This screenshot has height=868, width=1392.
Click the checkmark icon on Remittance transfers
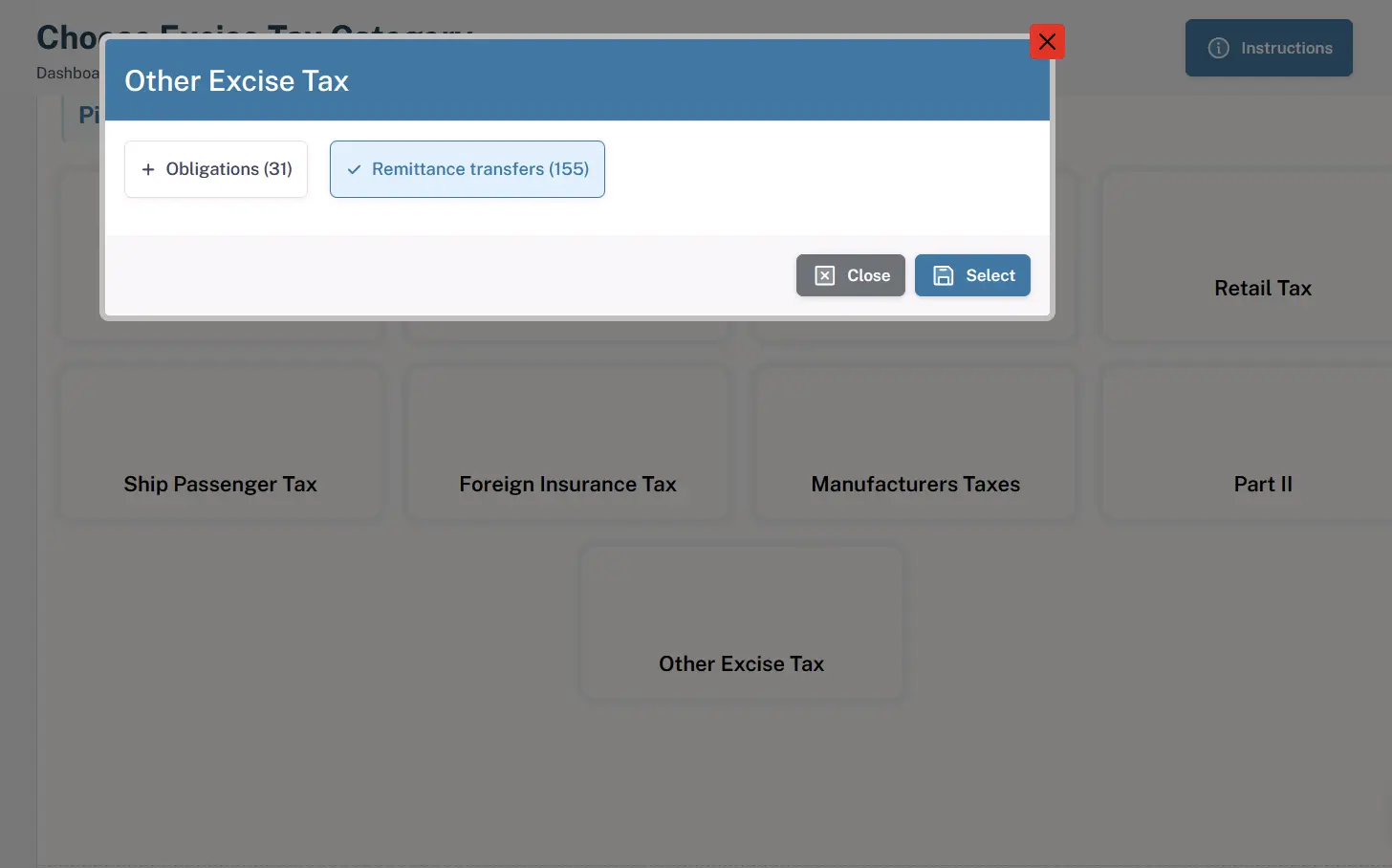pos(354,169)
